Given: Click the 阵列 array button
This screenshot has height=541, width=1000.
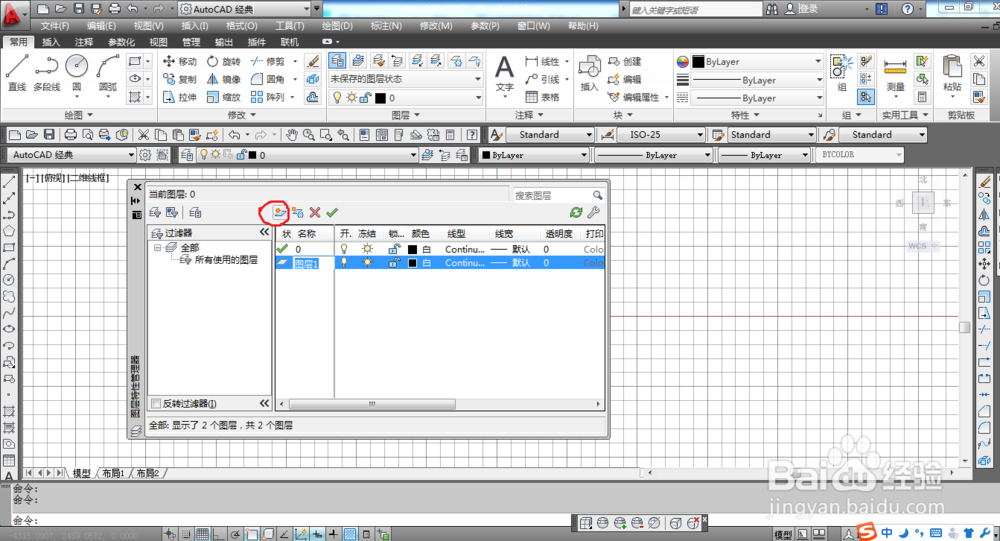Looking at the screenshot, I should pyautogui.click(x=268, y=97).
